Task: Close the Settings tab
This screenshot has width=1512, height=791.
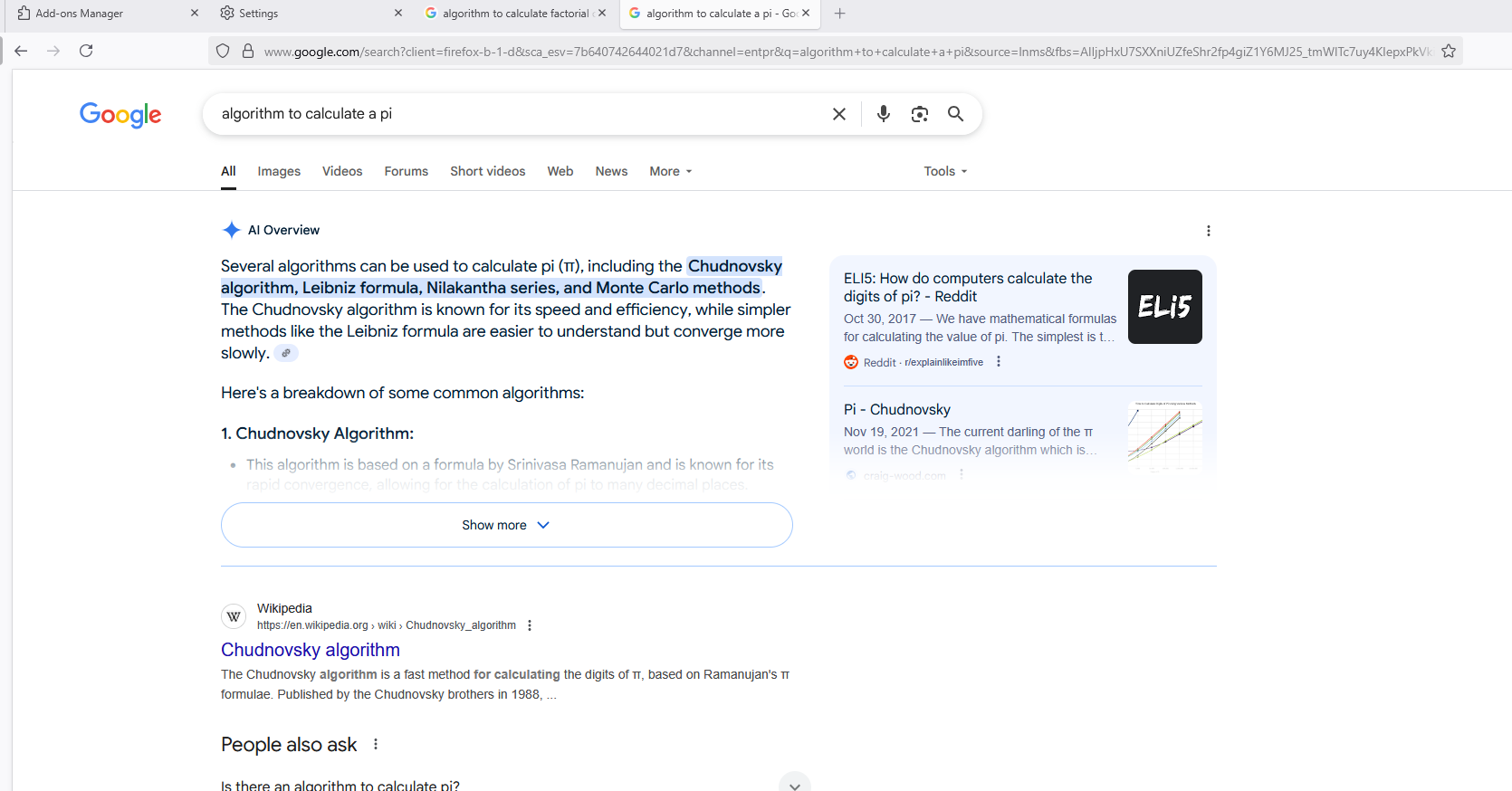Action: 398,14
